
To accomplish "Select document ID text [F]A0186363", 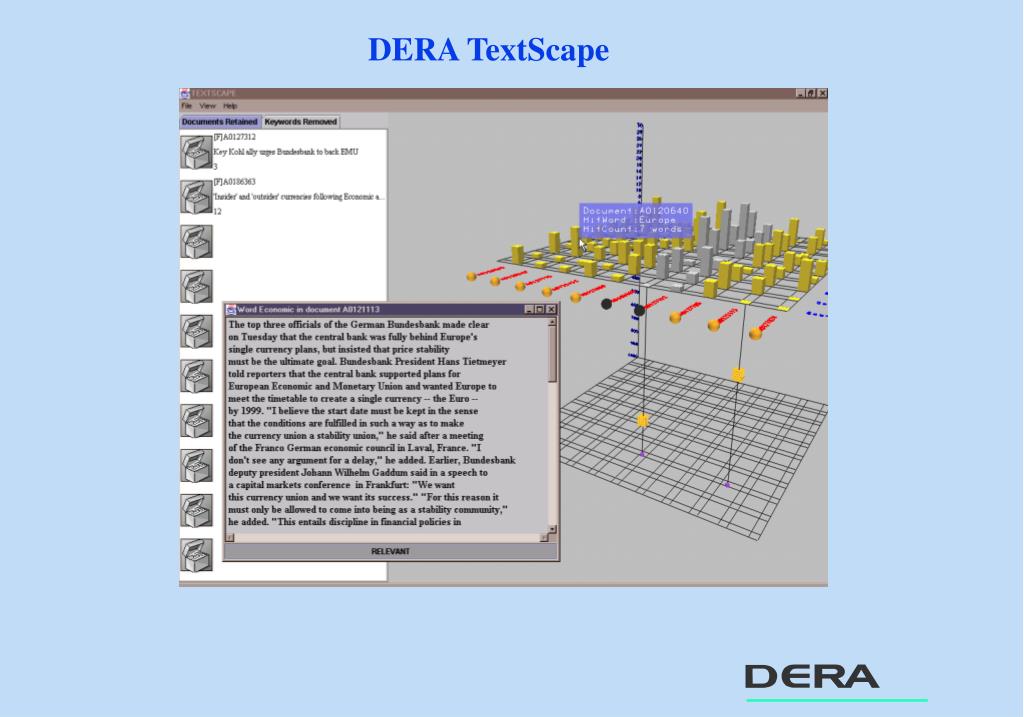I will (x=234, y=182).
